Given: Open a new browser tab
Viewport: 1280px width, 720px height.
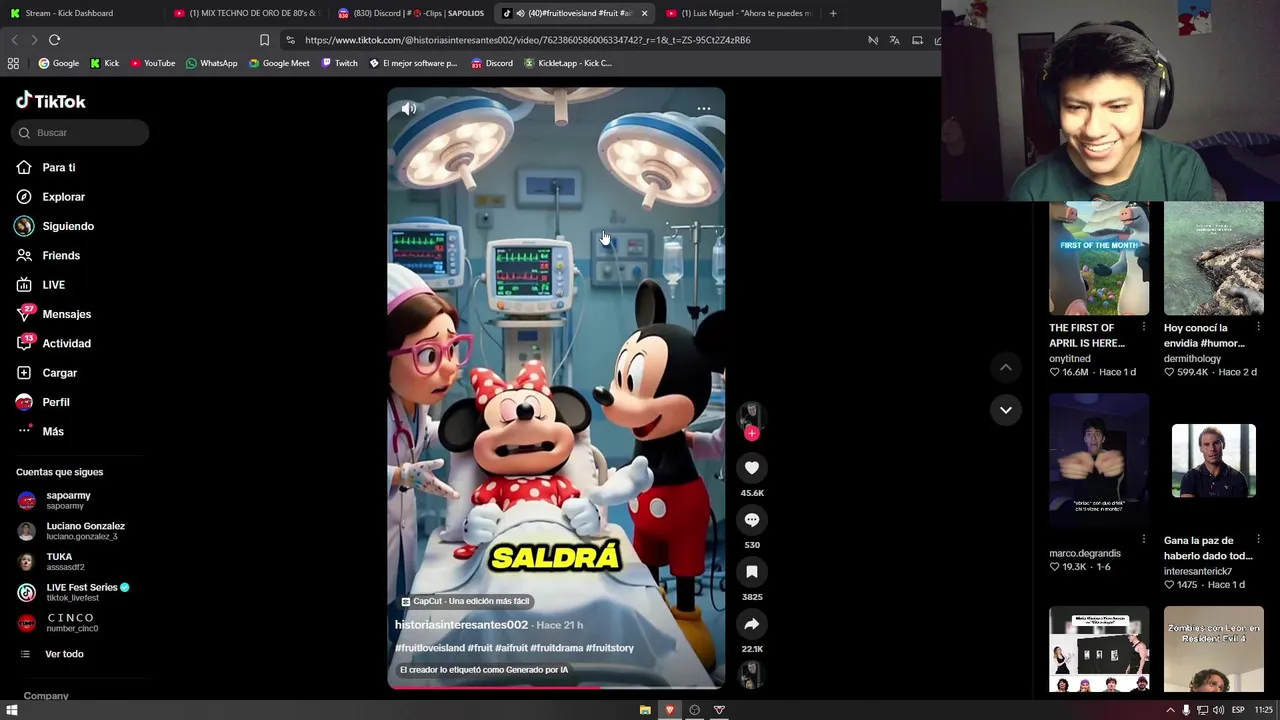Looking at the screenshot, I should point(833,13).
